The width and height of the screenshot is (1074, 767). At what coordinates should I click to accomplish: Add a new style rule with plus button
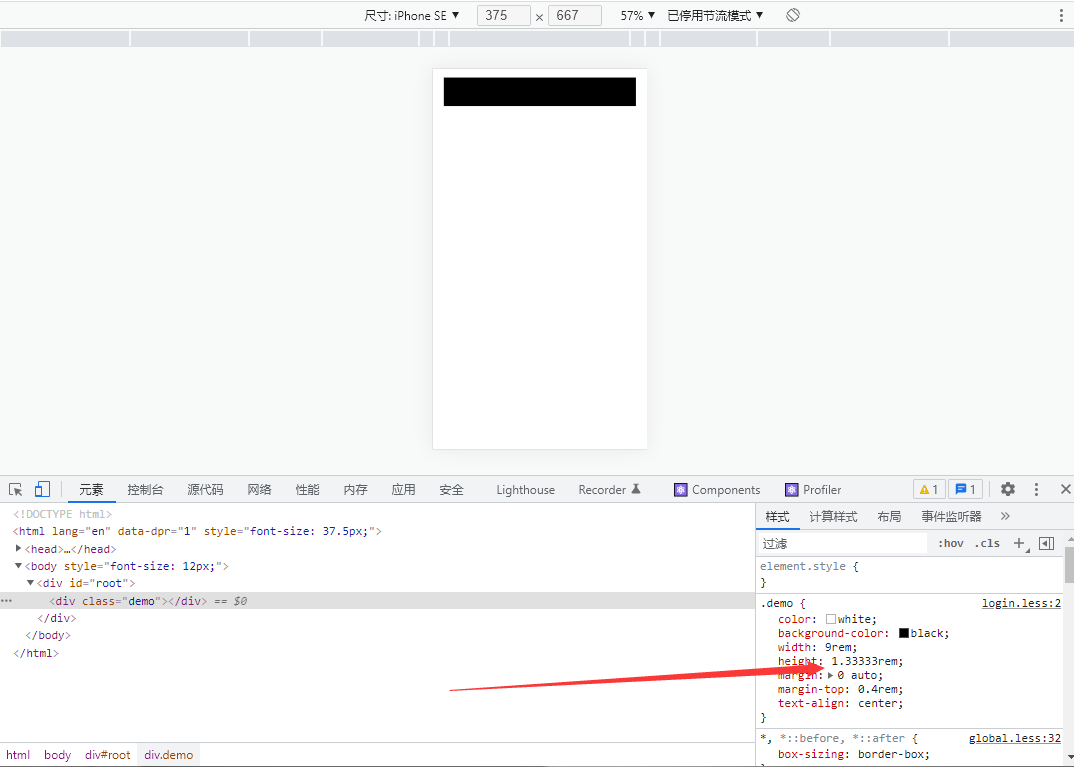pos(1018,542)
